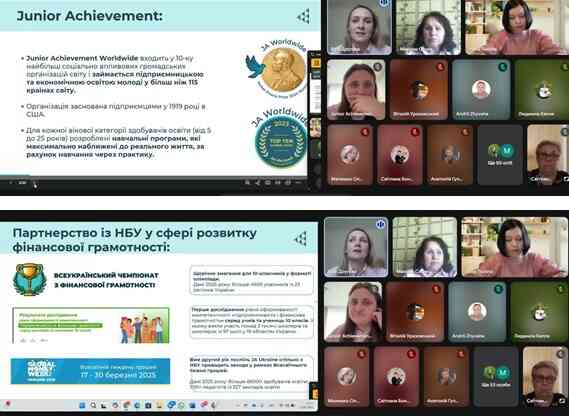This screenshot has height=416, width=569.
Task: Click the Global Money Week blue banner
Action: tap(90, 371)
